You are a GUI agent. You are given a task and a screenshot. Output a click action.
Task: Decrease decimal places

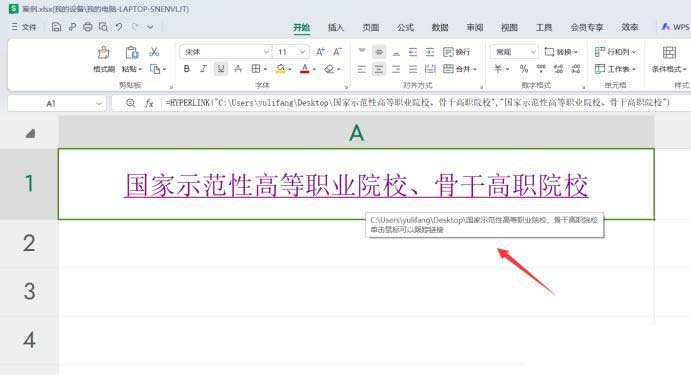pyautogui.click(x=576, y=69)
